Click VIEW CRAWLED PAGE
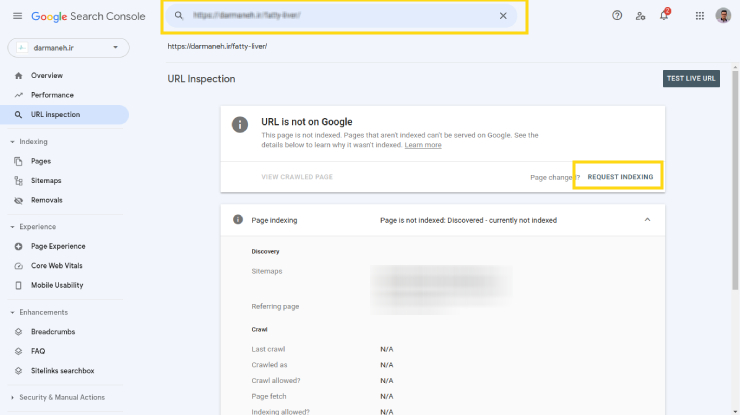The image size is (740, 415). [297, 177]
